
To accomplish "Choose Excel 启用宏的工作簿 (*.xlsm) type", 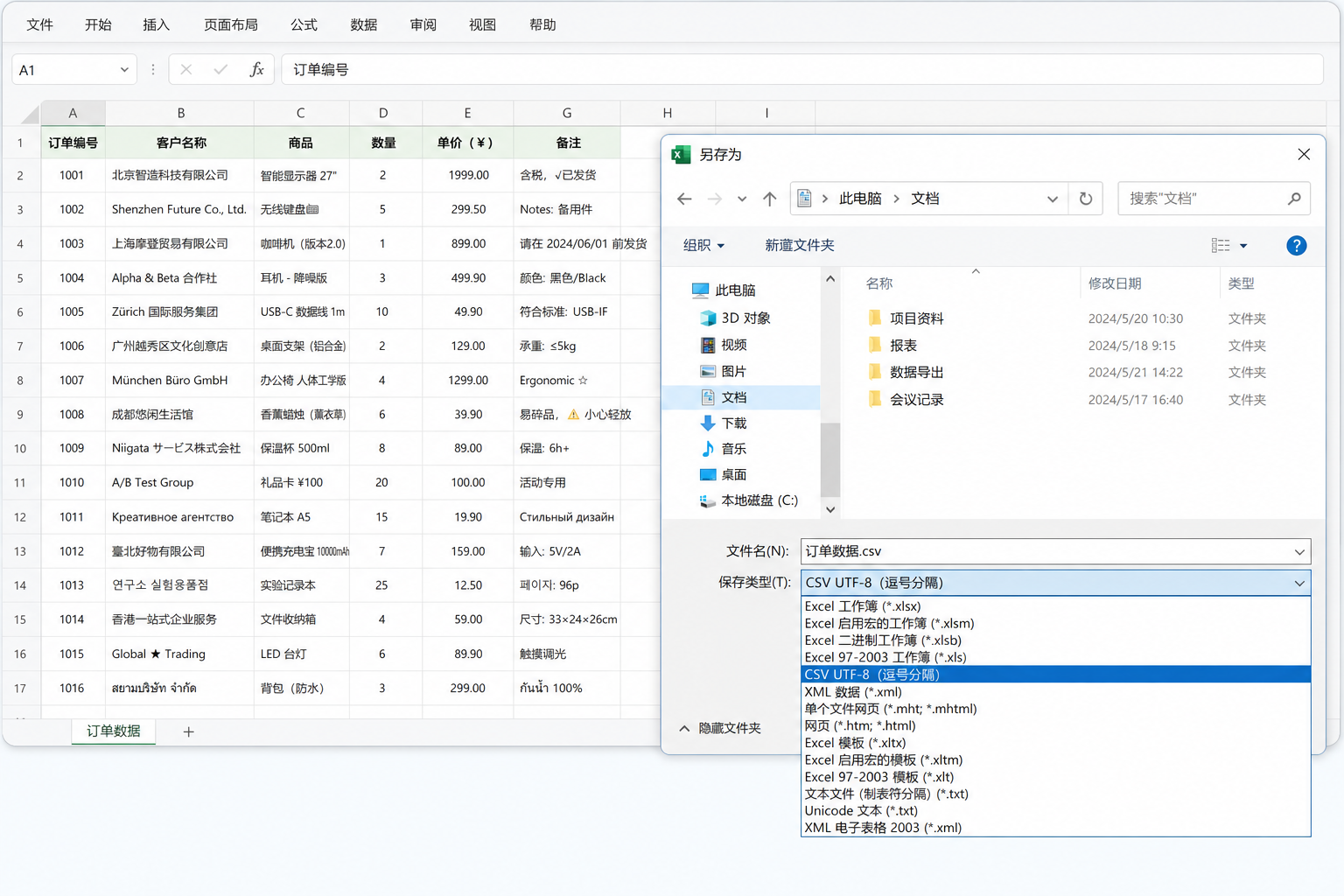I will tap(1055, 624).
